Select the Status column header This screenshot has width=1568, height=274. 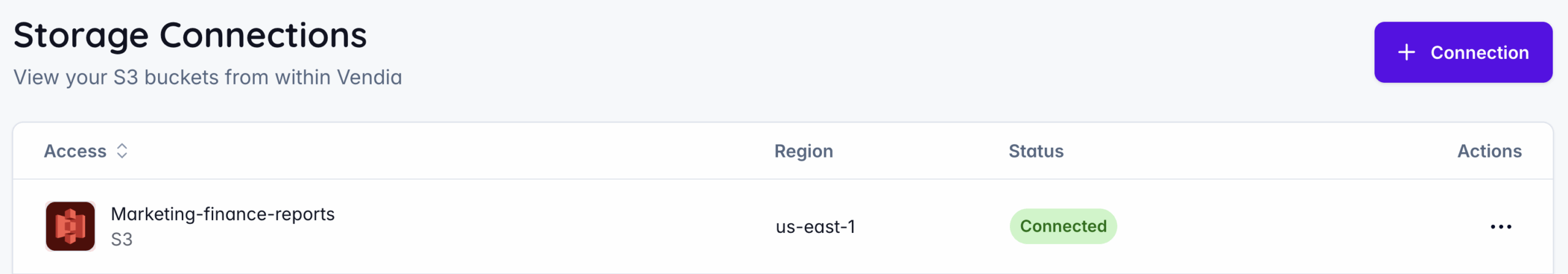click(x=1036, y=151)
